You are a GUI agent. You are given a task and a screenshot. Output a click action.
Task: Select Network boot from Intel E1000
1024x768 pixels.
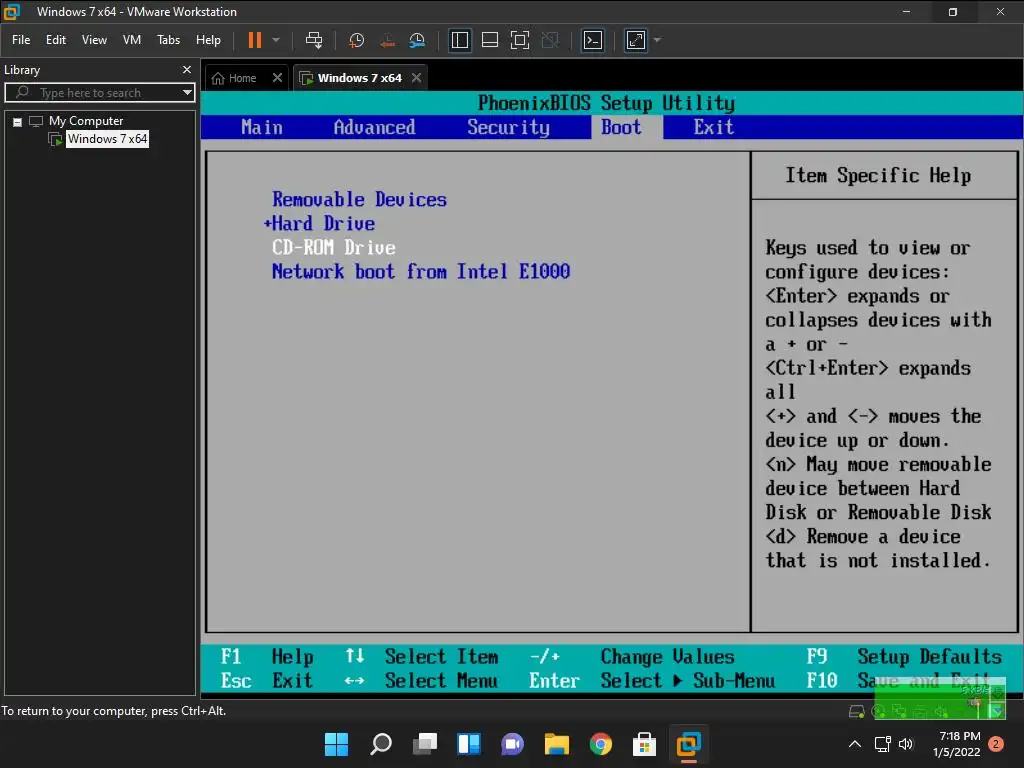[421, 271]
